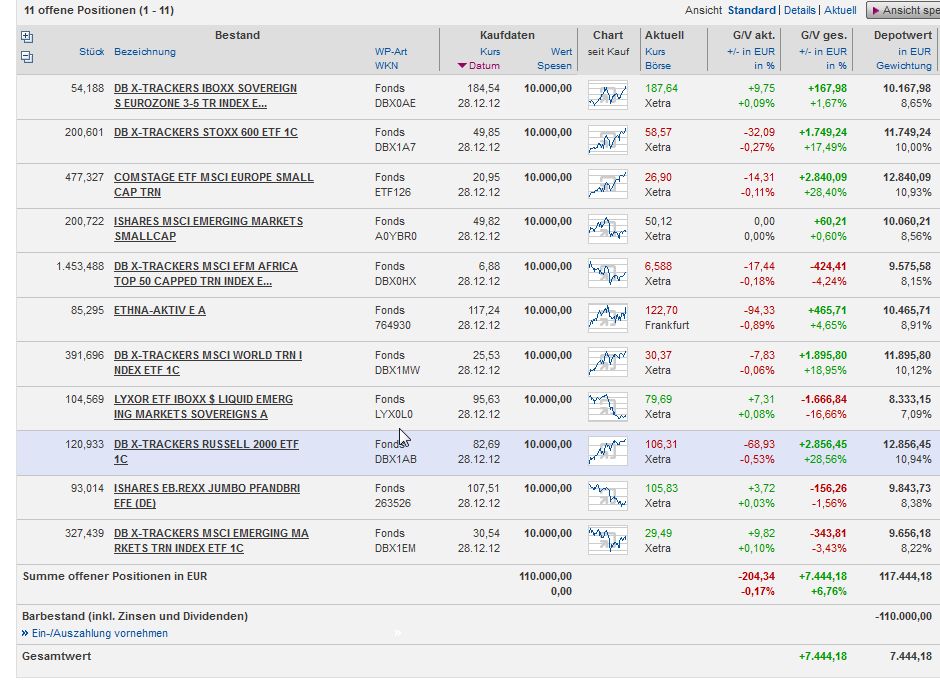Switch to the Aktuell view
The width and height of the screenshot is (940, 681).
840,10
